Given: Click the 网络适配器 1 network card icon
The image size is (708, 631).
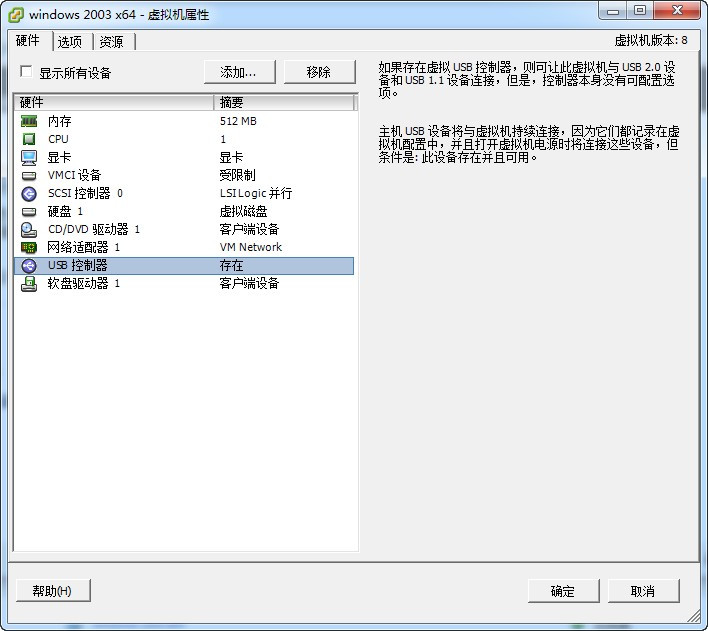Looking at the screenshot, I should [x=29, y=248].
